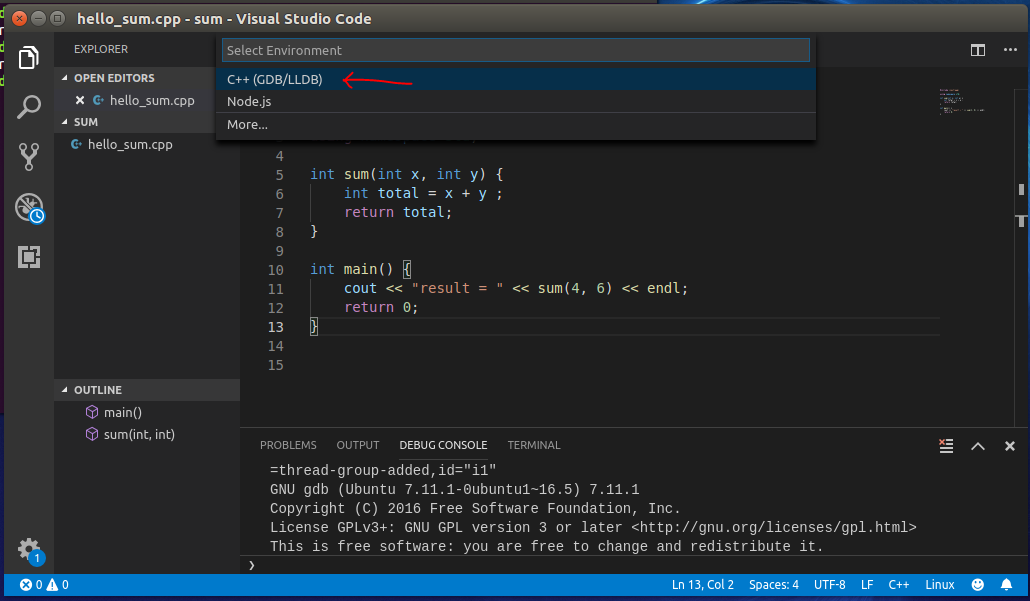
Task: Open the Search view icon
Action: tap(29, 106)
